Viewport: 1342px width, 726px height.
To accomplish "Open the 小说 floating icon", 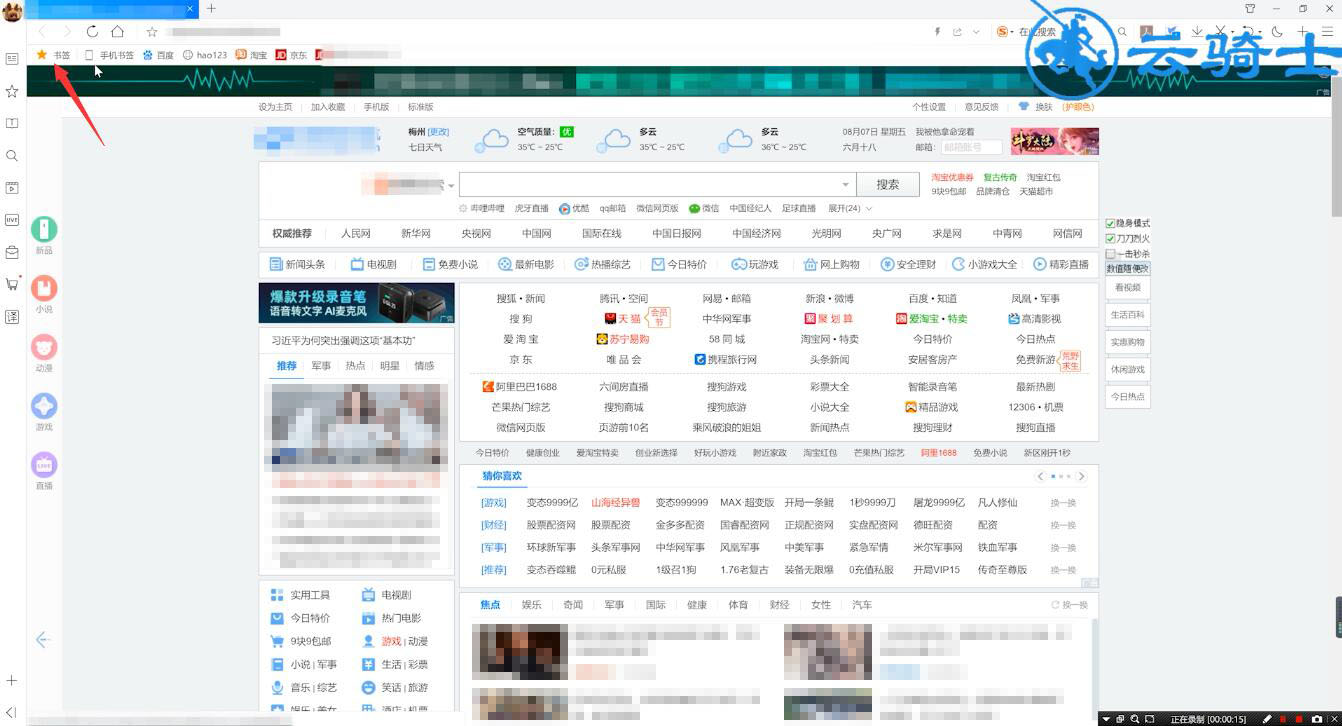I will 44,288.
